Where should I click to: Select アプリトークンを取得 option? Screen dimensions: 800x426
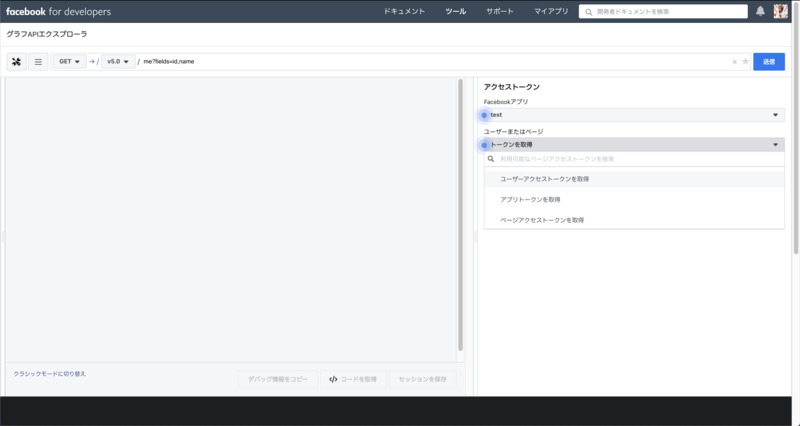[634, 199]
